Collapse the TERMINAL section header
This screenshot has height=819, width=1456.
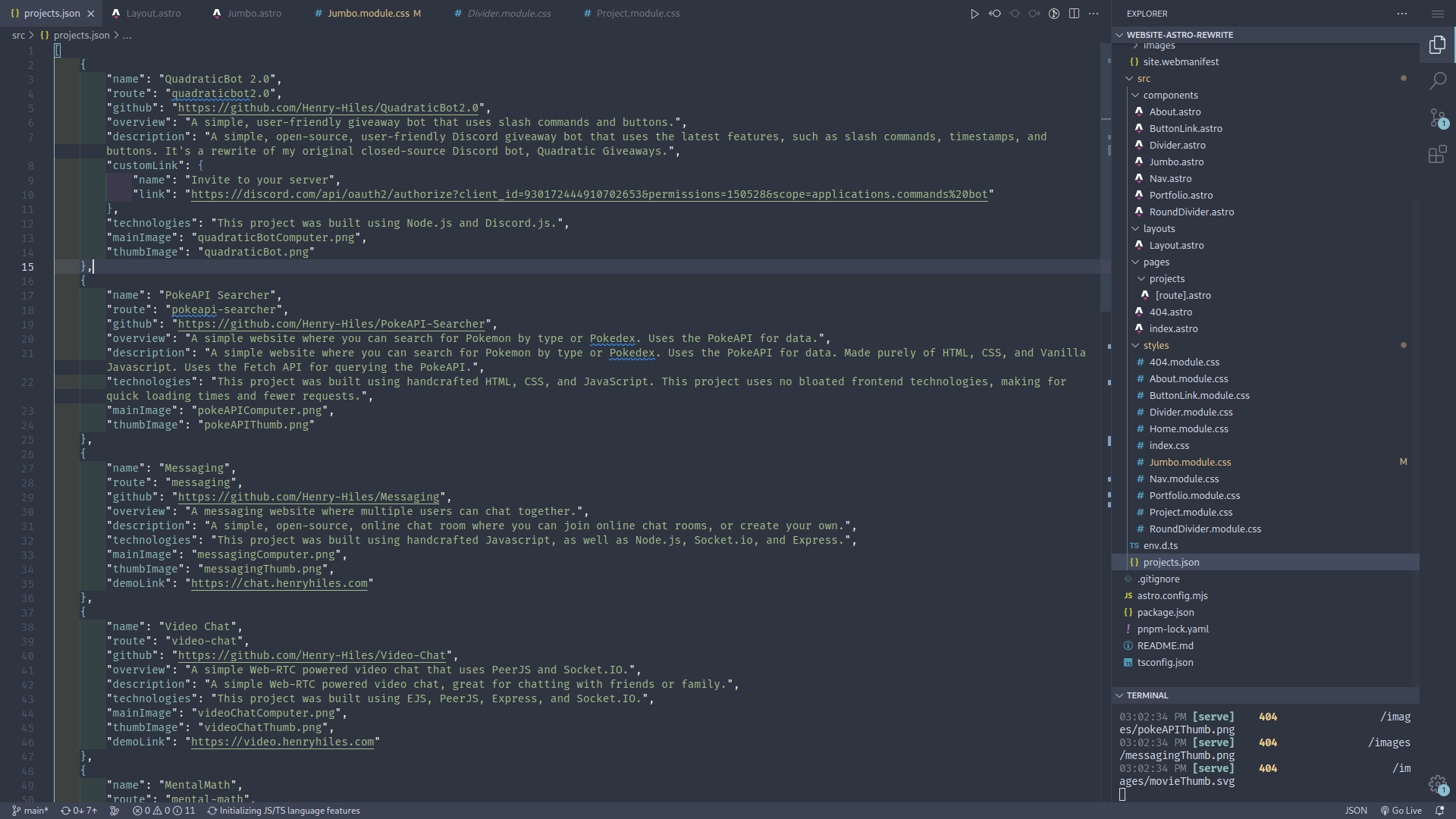point(1147,695)
